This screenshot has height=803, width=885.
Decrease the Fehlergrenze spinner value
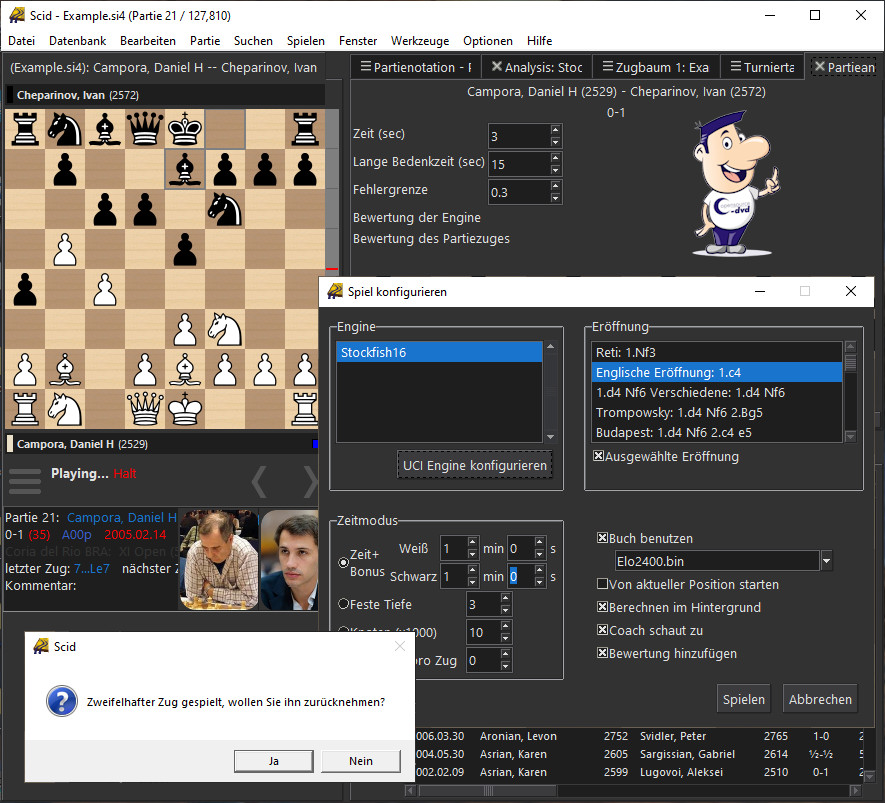pyautogui.click(x=556, y=198)
